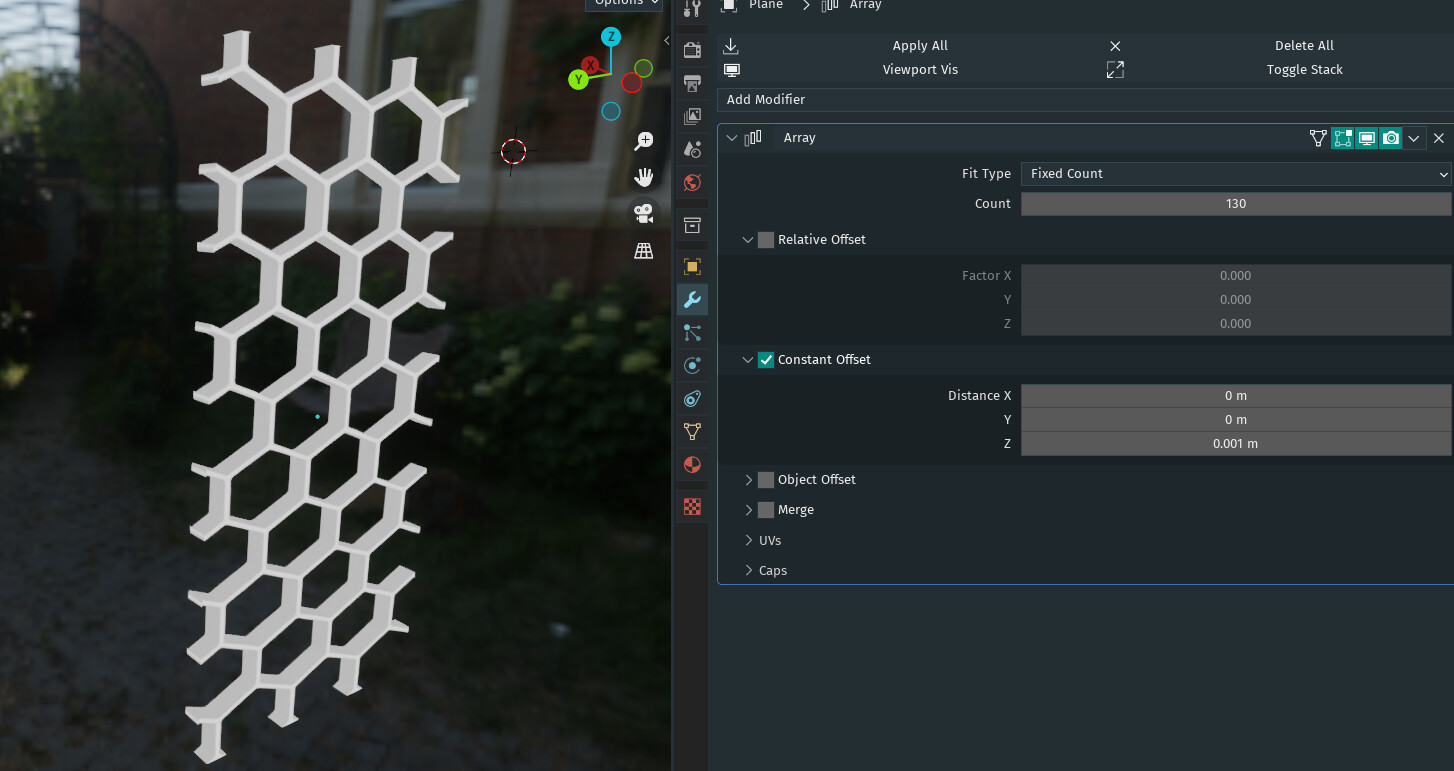Open the World properties tab
Image resolution: width=1454 pixels, height=771 pixels.
click(692, 183)
